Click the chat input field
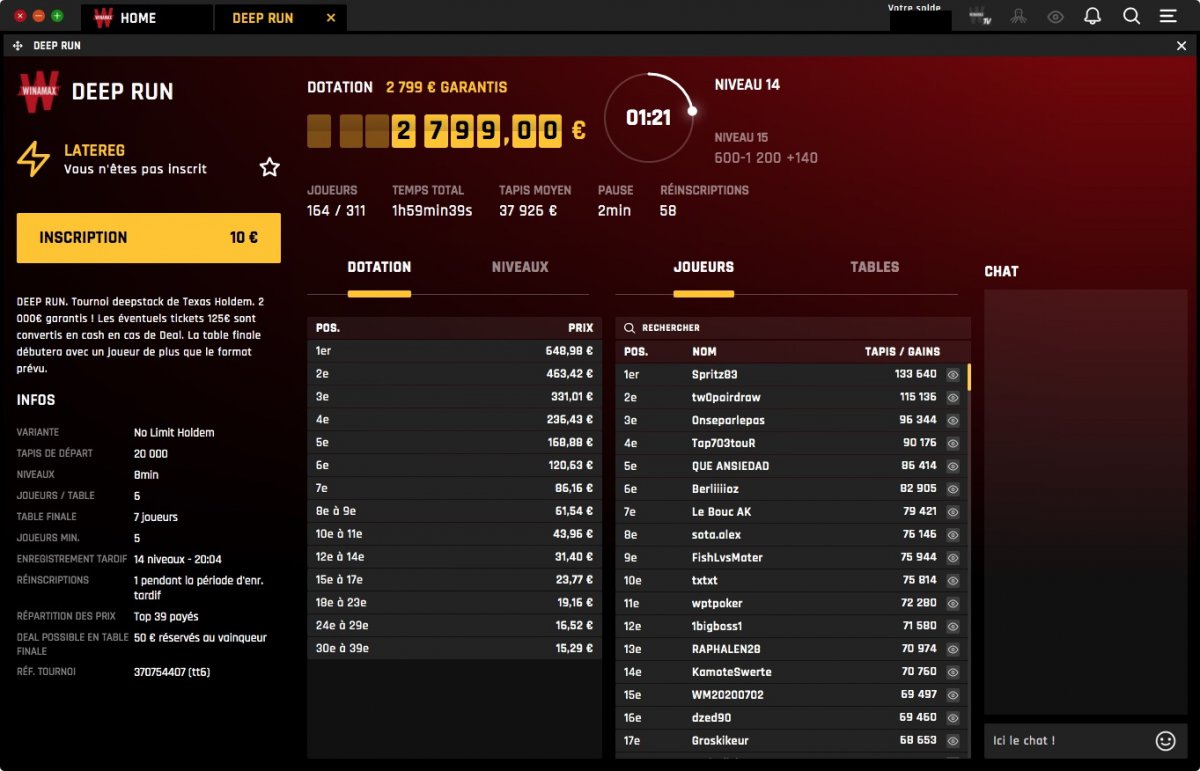 tap(1067, 741)
